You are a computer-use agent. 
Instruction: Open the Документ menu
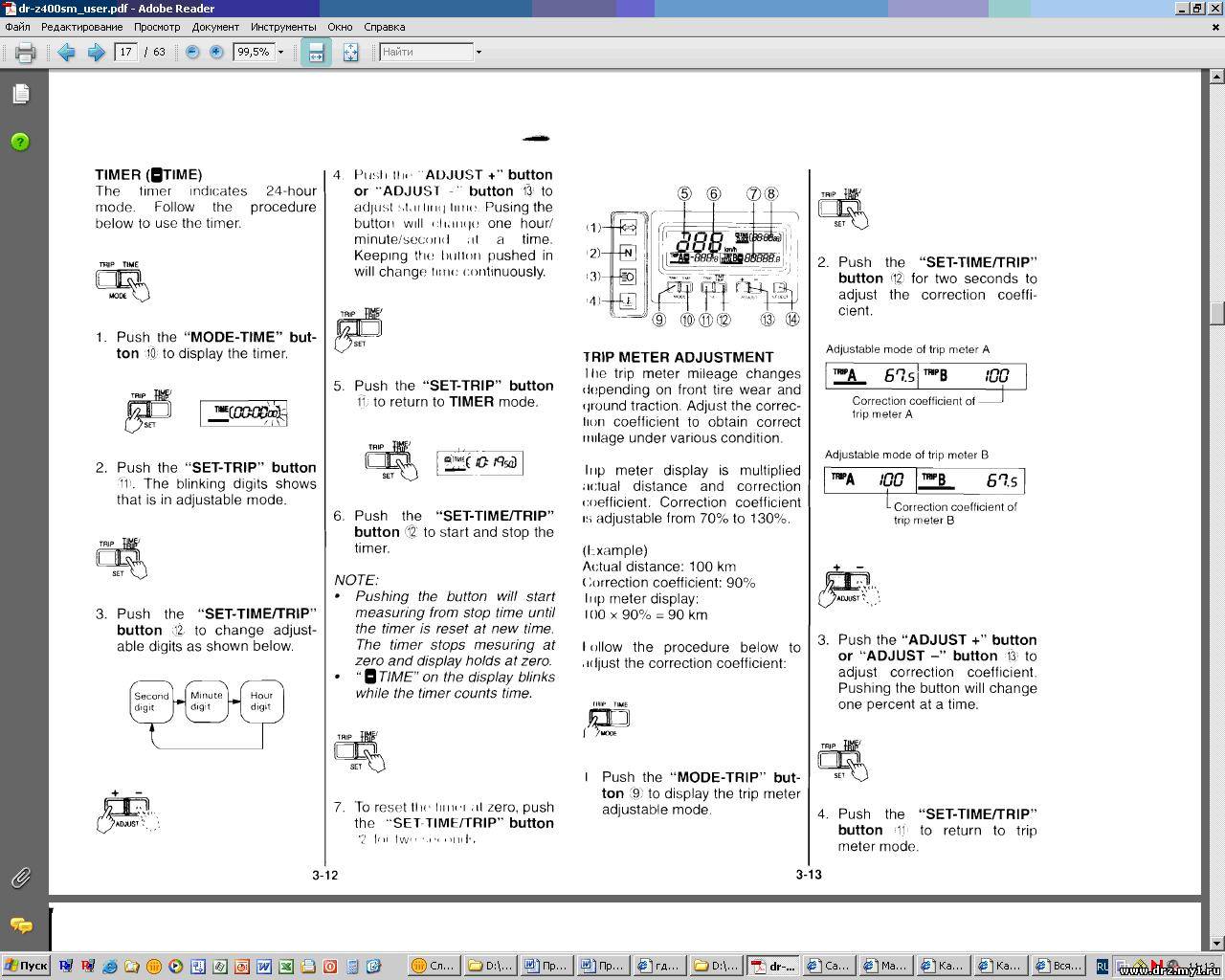[x=215, y=27]
